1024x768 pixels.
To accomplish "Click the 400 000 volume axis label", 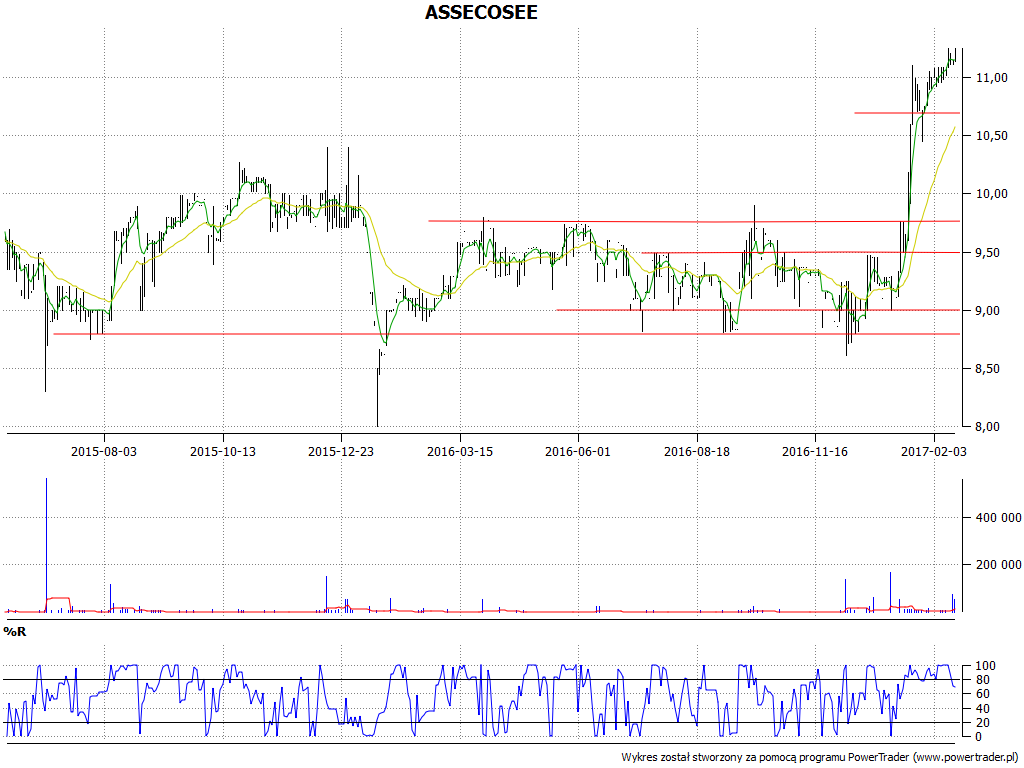I will click(999, 518).
